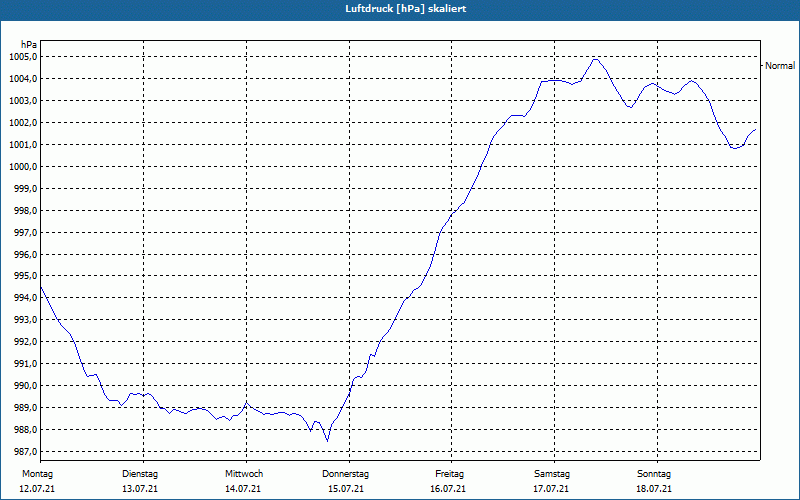The width and height of the screenshot is (800, 500).
Task: Select the 990,0 axis value
Action: click(25, 385)
